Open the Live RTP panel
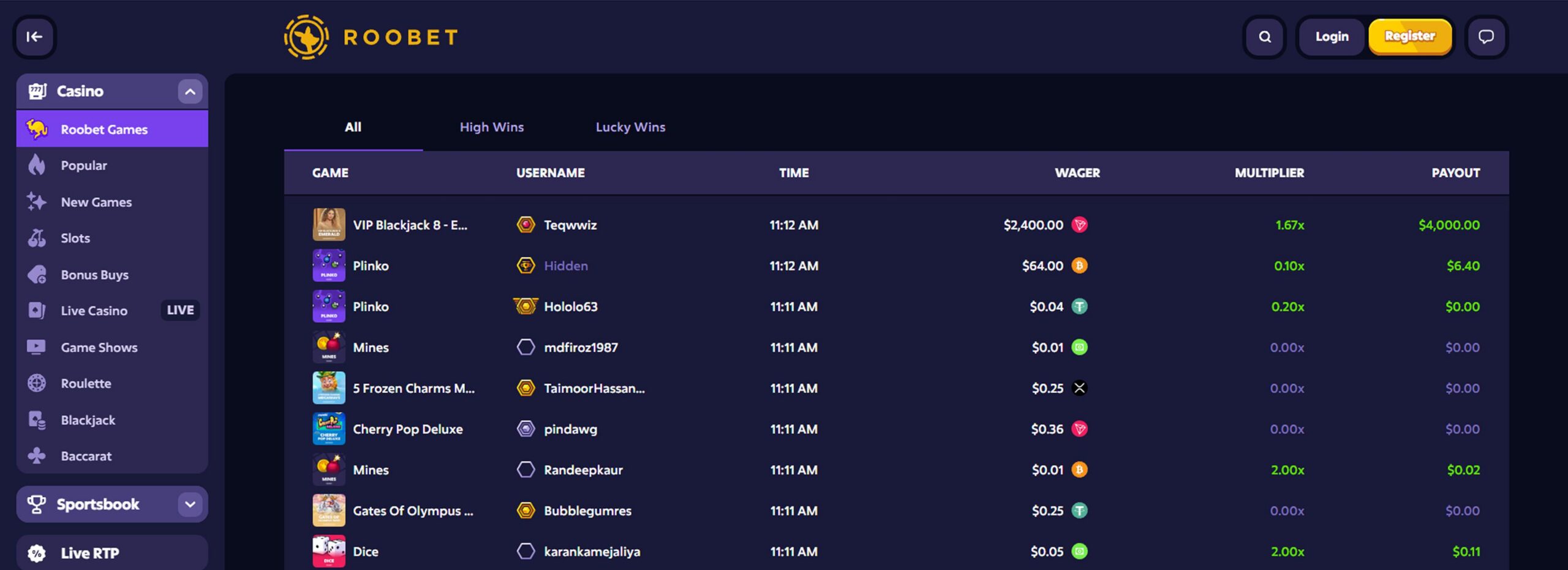This screenshot has height=570, width=1568. [112, 553]
